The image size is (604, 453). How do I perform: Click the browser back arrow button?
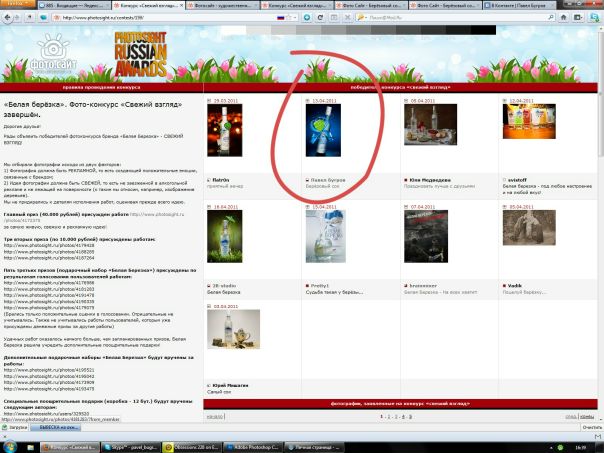pyautogui.click(x=7, y=18)
